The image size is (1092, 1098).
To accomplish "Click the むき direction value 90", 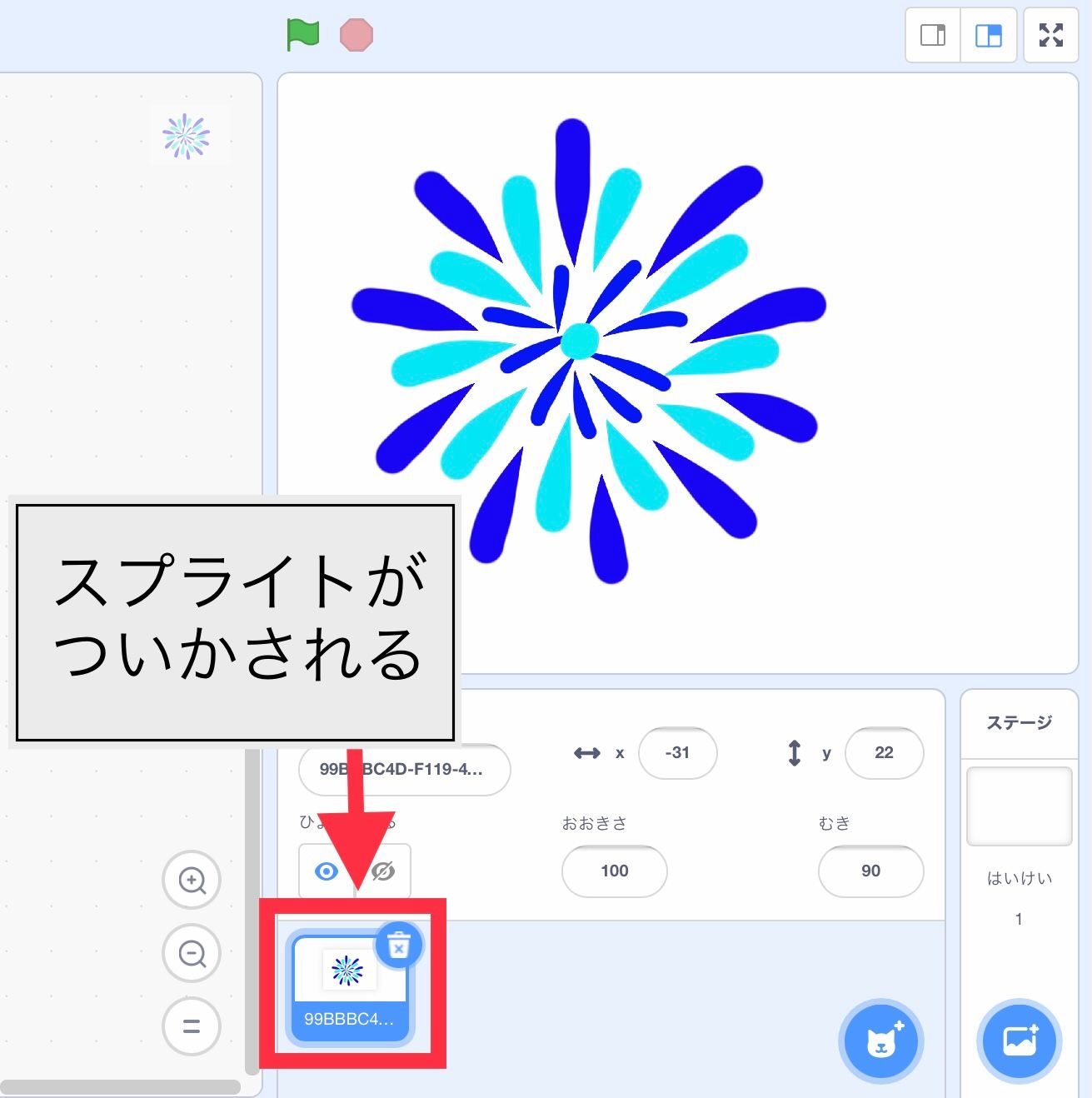I will pyautogui.click(x=870, y=871).
